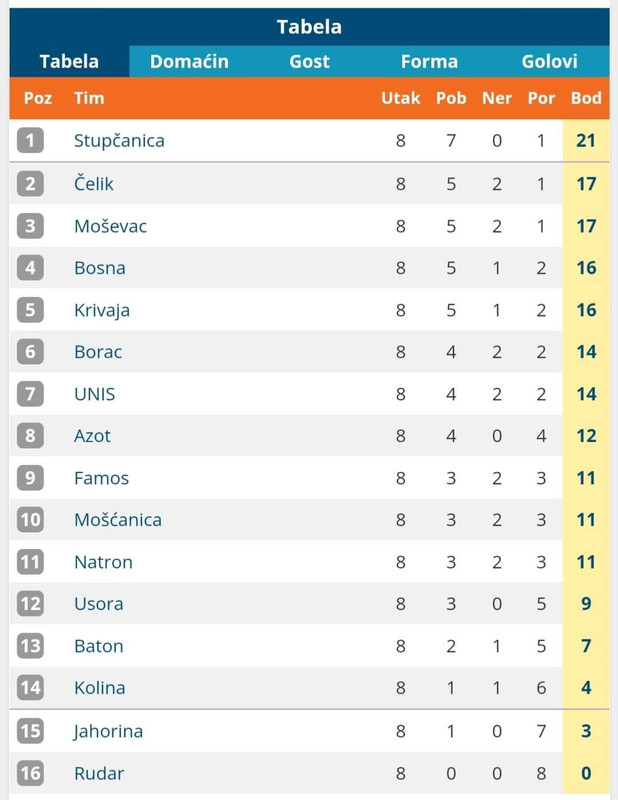Select the active Tabela tab

(x=69, y=61)
